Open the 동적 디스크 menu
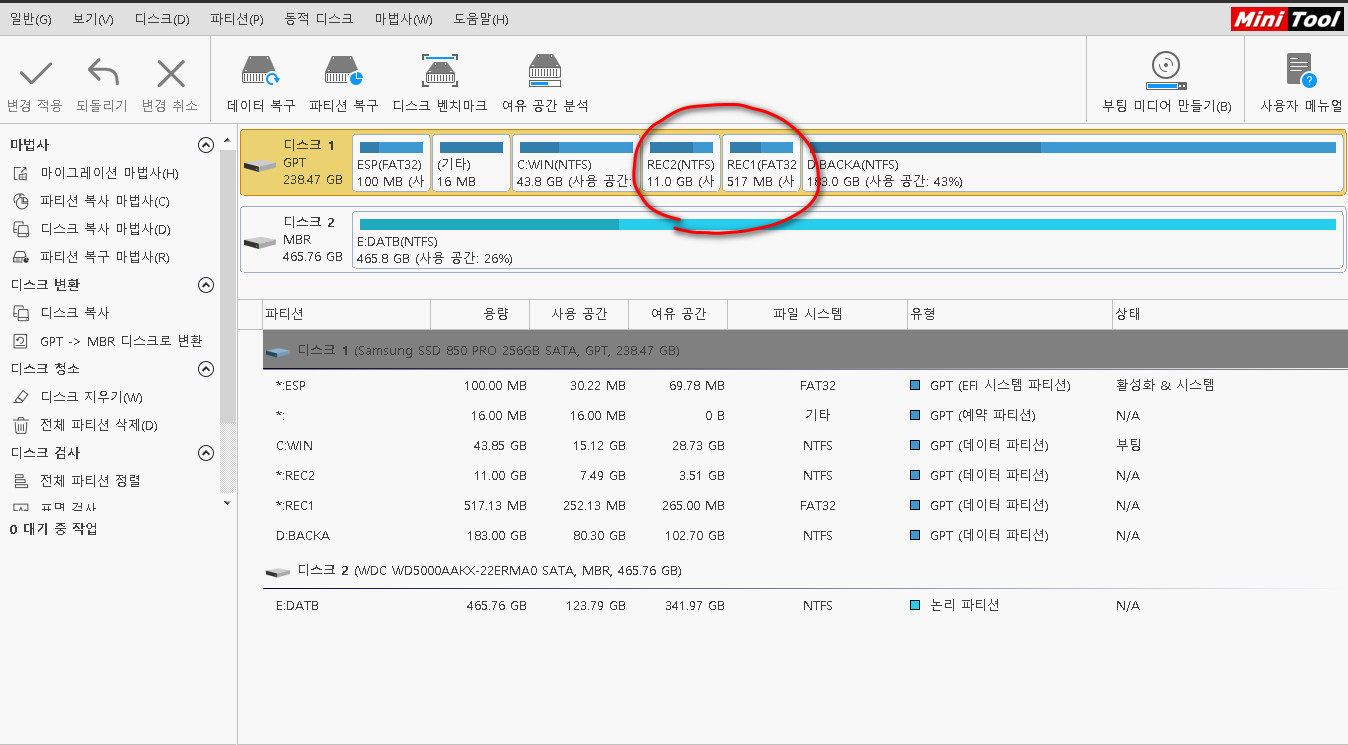Viewport: 1348px width, 745px height. pos(319,19)
